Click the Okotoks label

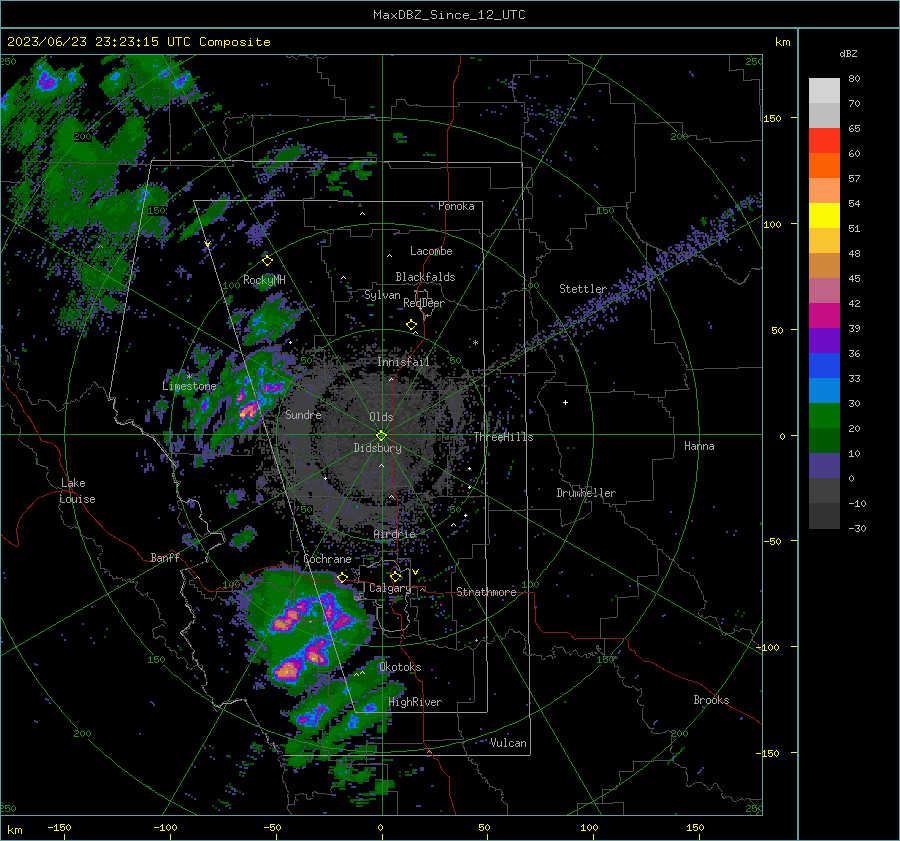[x=400, y=667]
